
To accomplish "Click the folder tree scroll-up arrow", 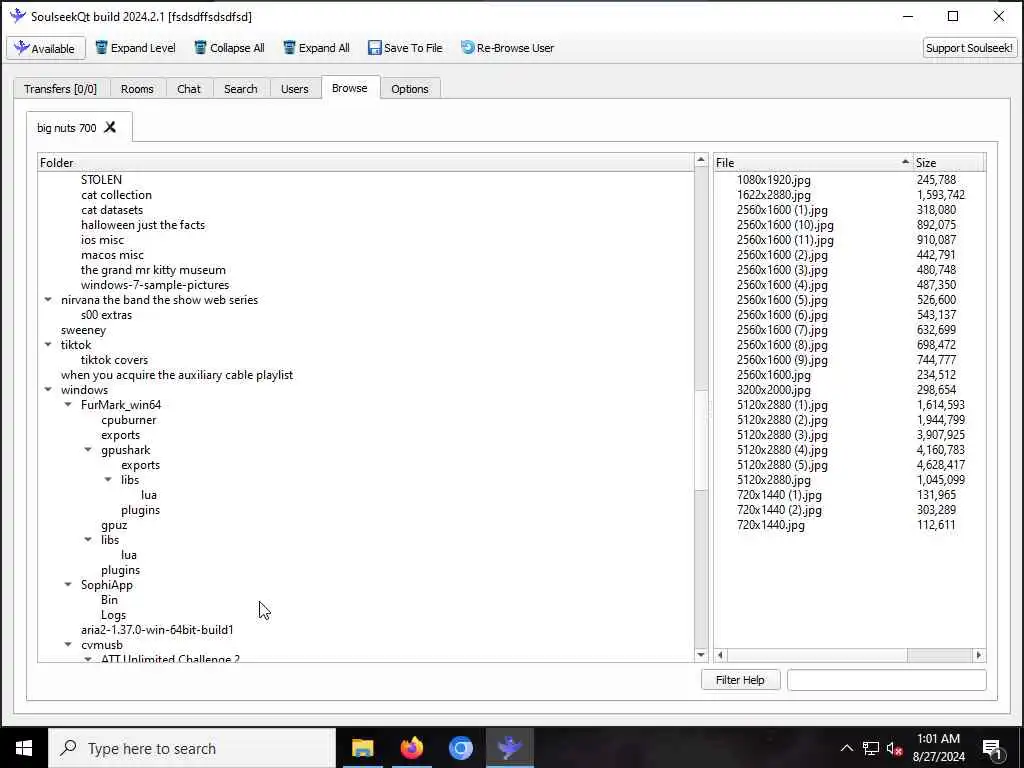I will [x=701, y=160].
